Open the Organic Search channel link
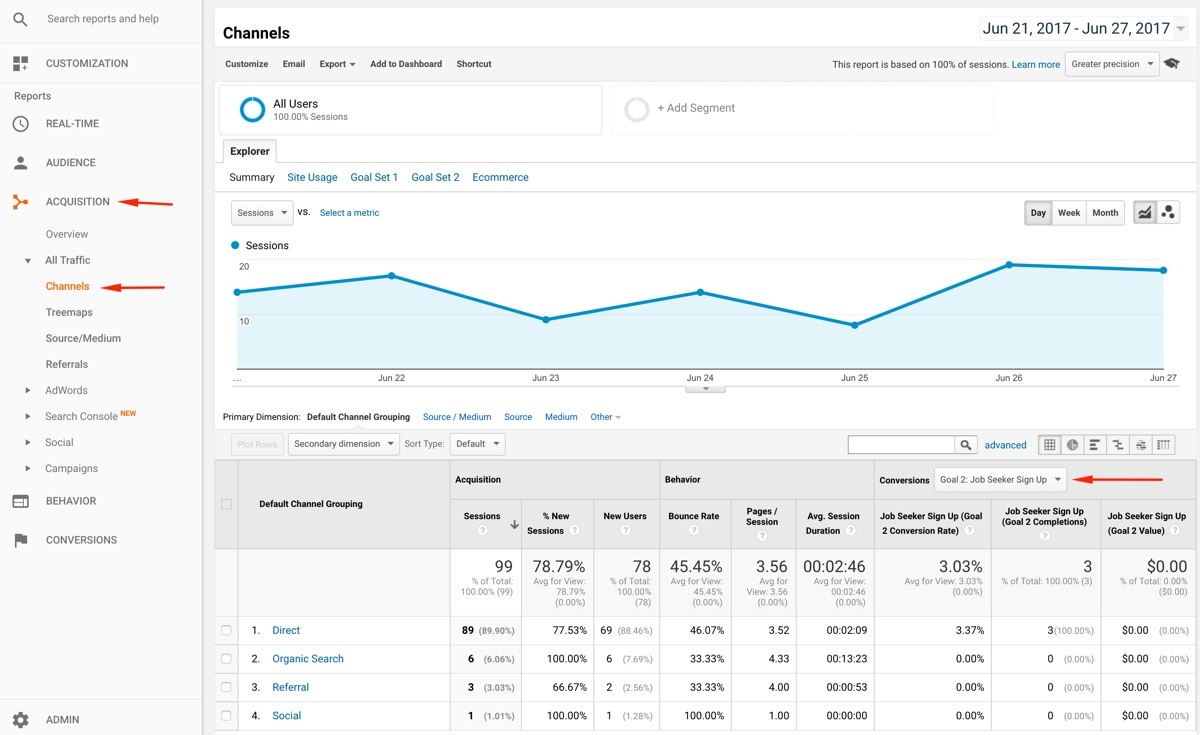The height and width of the screenshot is (735, 1200). point(308,659)
